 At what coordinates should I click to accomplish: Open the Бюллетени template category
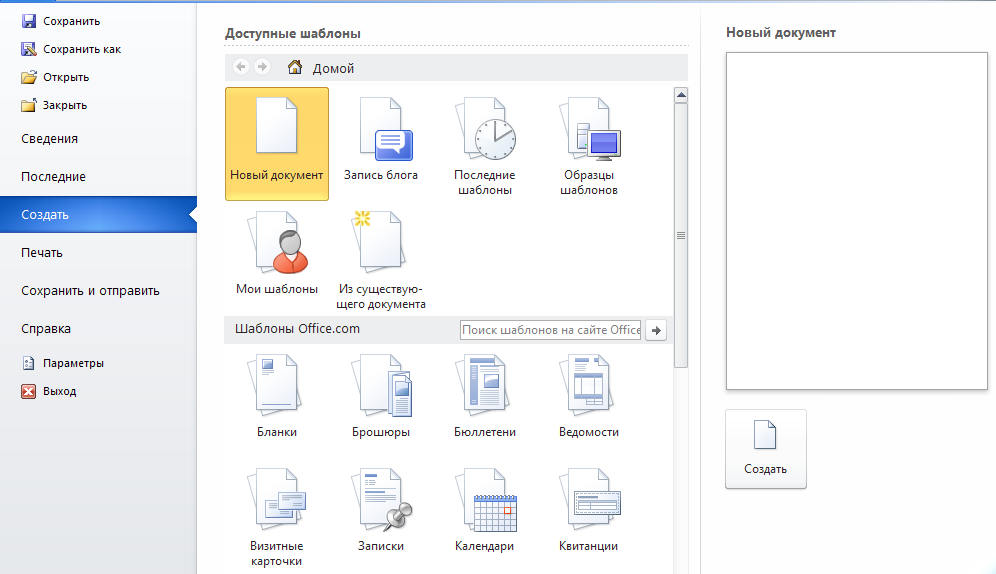(485, 396)
